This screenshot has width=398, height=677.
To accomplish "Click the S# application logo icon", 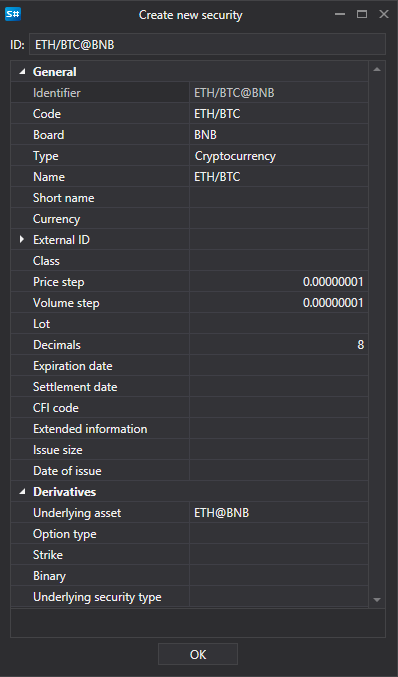I will [x=13, y=14].
